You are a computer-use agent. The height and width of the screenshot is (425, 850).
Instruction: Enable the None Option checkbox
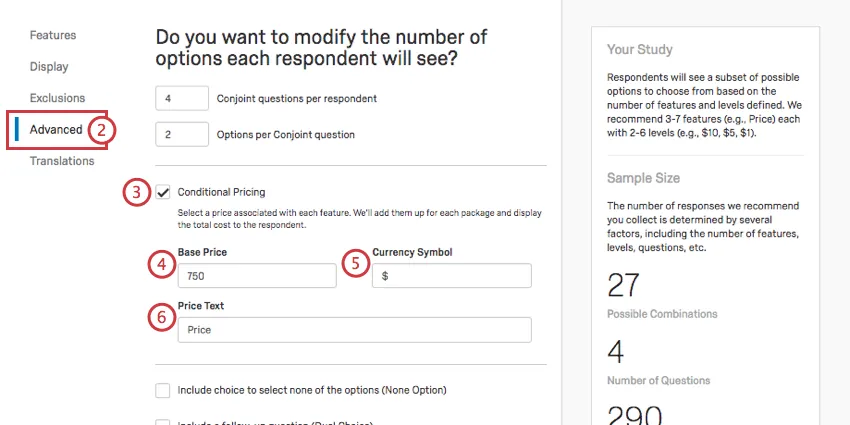pos(163,390)
